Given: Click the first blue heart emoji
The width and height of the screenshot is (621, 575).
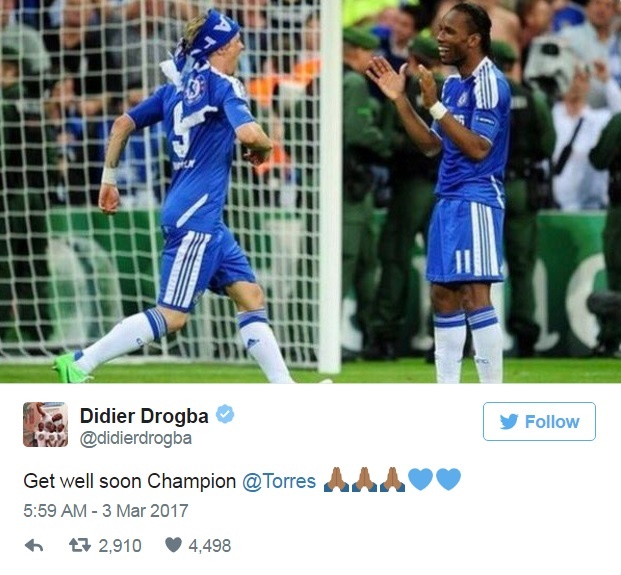Looking at the screenshot, I should pyautogui.click(x=420, y=479).
